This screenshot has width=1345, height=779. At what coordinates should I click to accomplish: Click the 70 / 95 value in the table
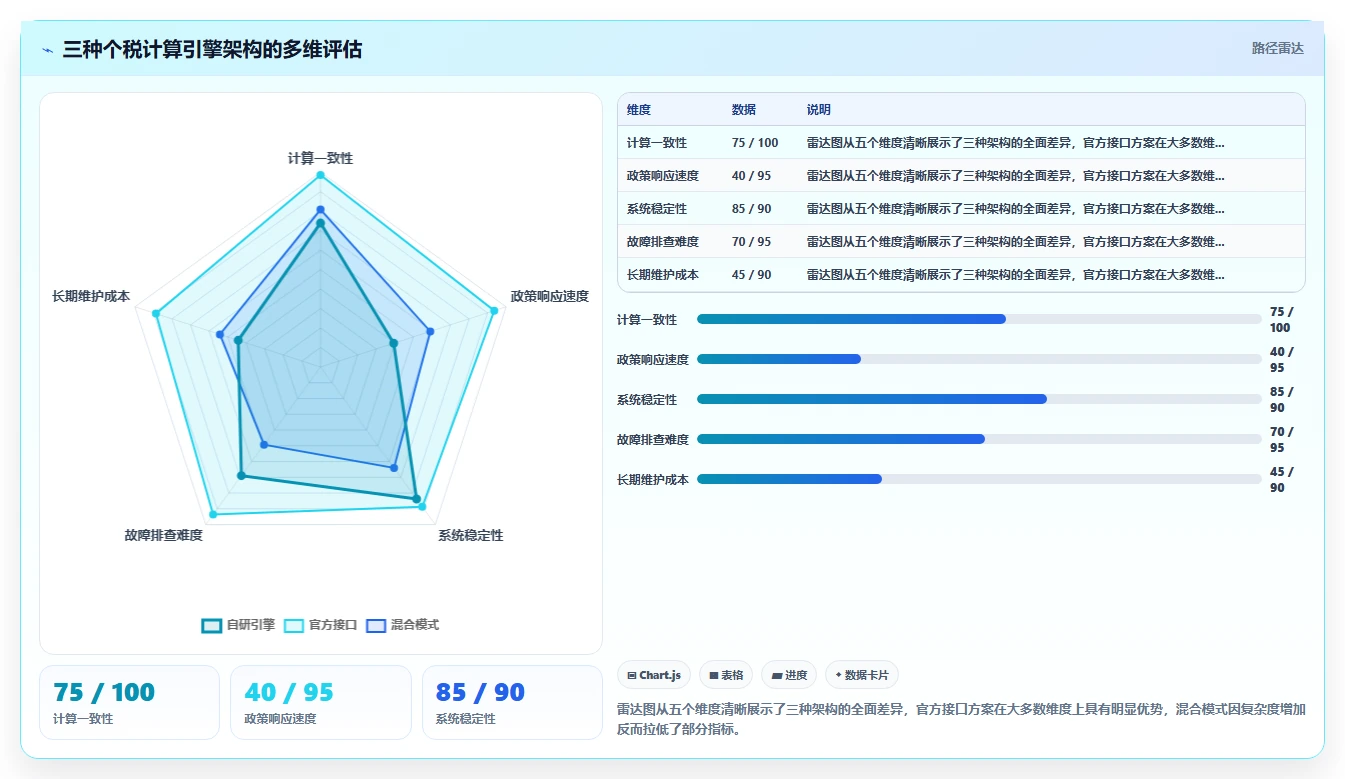coord(752,242)
